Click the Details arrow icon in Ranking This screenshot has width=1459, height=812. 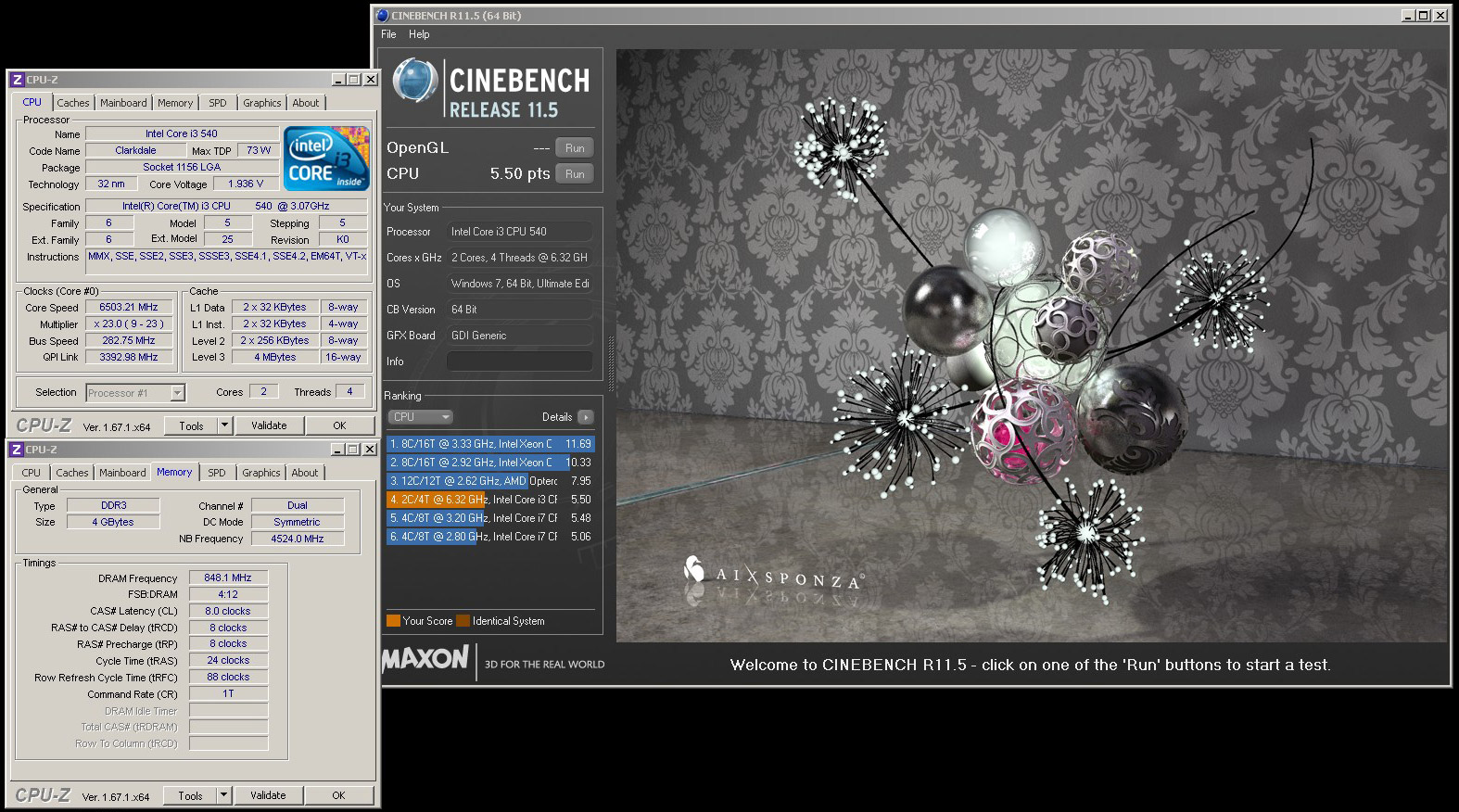point(585,417)
